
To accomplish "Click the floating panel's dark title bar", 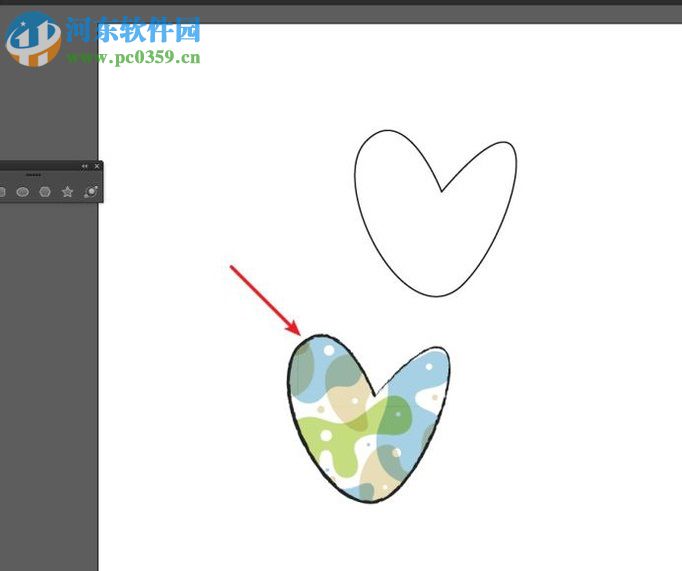I will pos(40,166).
